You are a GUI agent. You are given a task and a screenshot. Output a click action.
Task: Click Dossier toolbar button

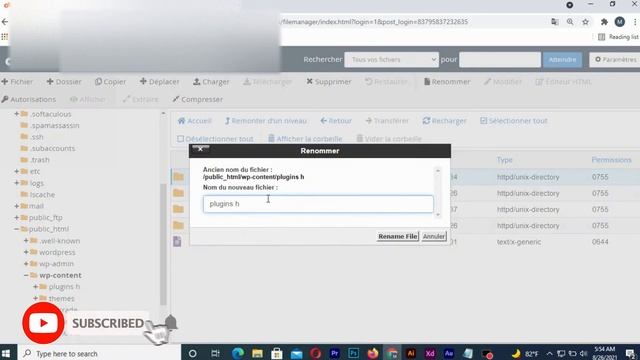pos(64,82)
